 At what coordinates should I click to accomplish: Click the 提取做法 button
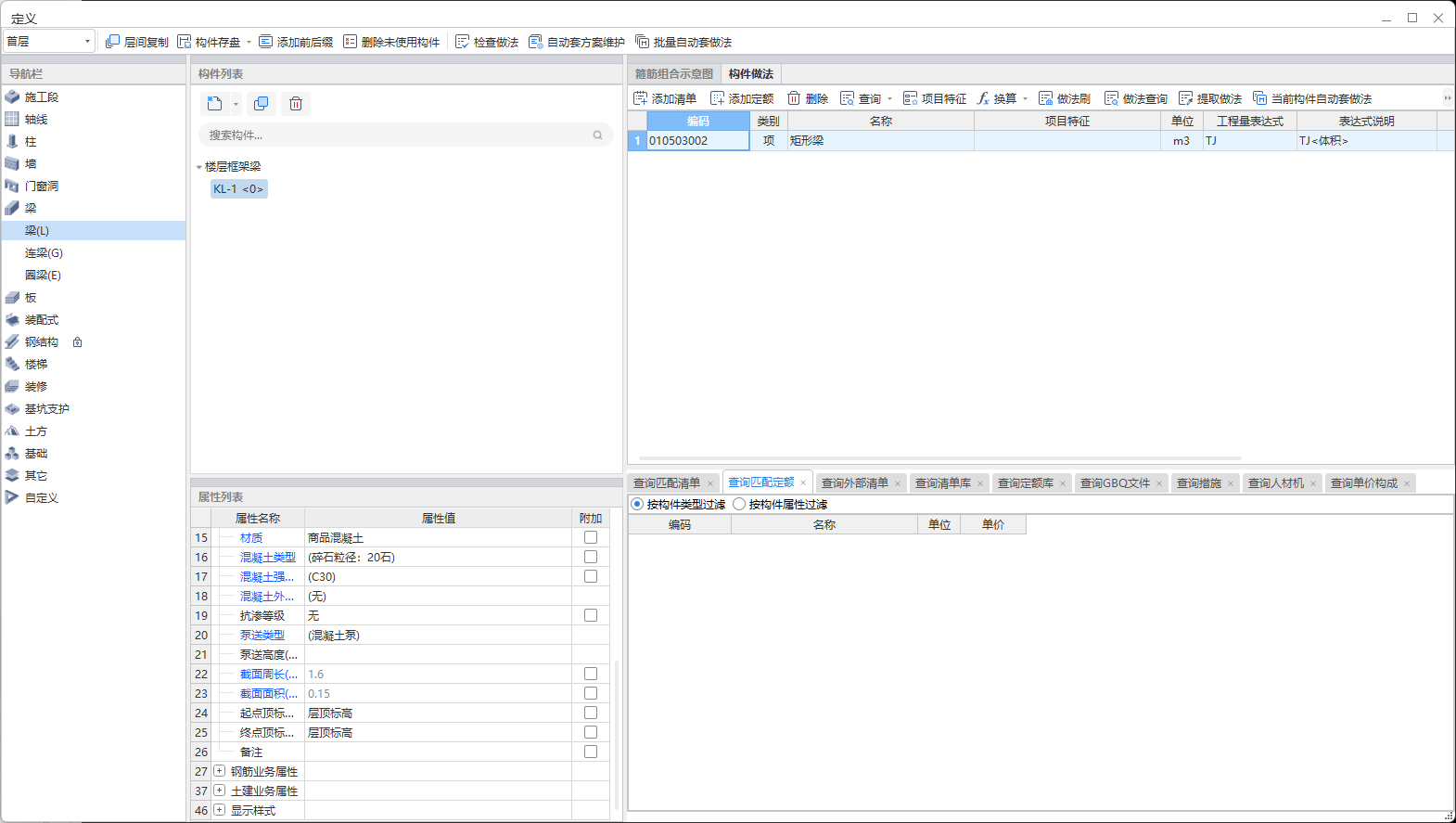point(1210,98)
